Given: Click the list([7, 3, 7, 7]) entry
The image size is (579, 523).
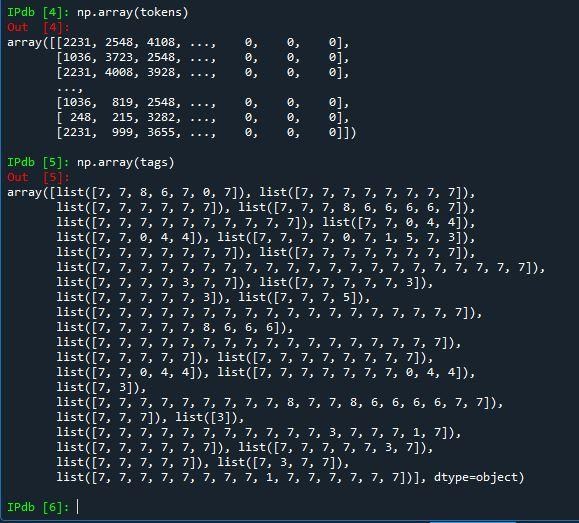Looking at the screenshot, I should (x=280, y=462).
